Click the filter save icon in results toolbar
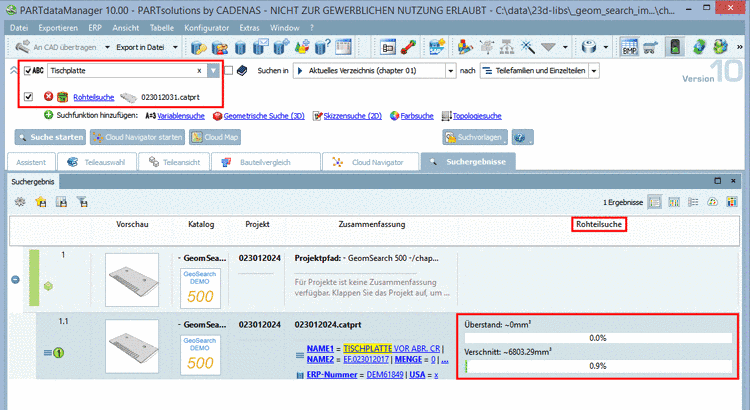 (x=82, y=202)
